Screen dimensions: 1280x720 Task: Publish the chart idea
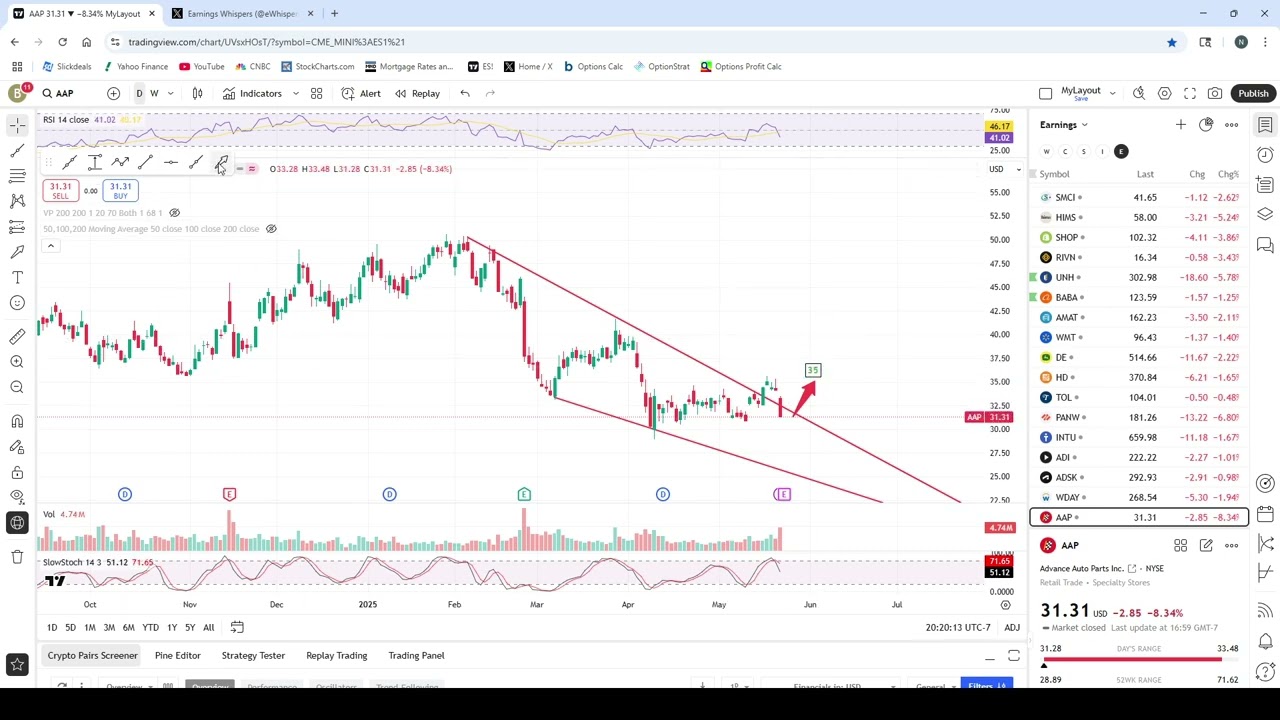1253,93
